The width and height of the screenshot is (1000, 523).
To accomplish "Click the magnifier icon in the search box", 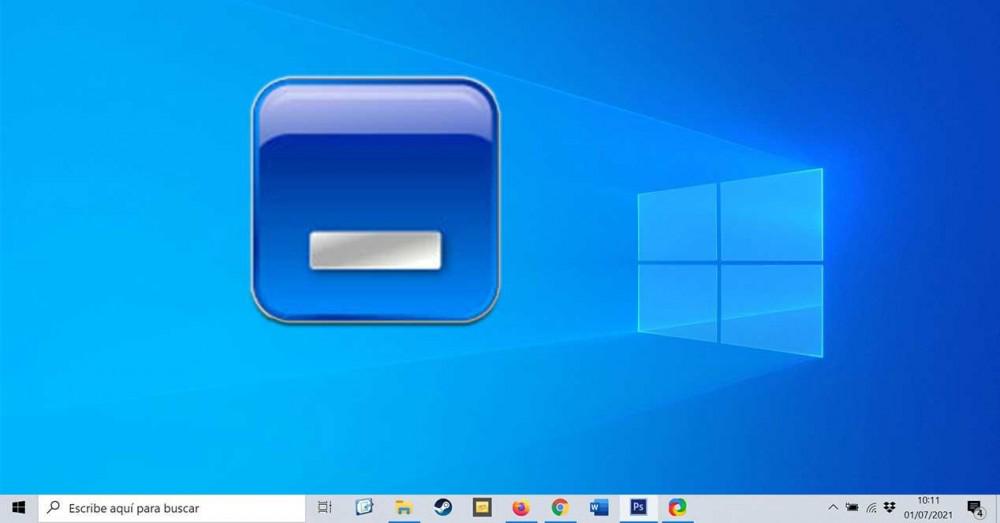I will pyautogui.click(x=54, y=508).
